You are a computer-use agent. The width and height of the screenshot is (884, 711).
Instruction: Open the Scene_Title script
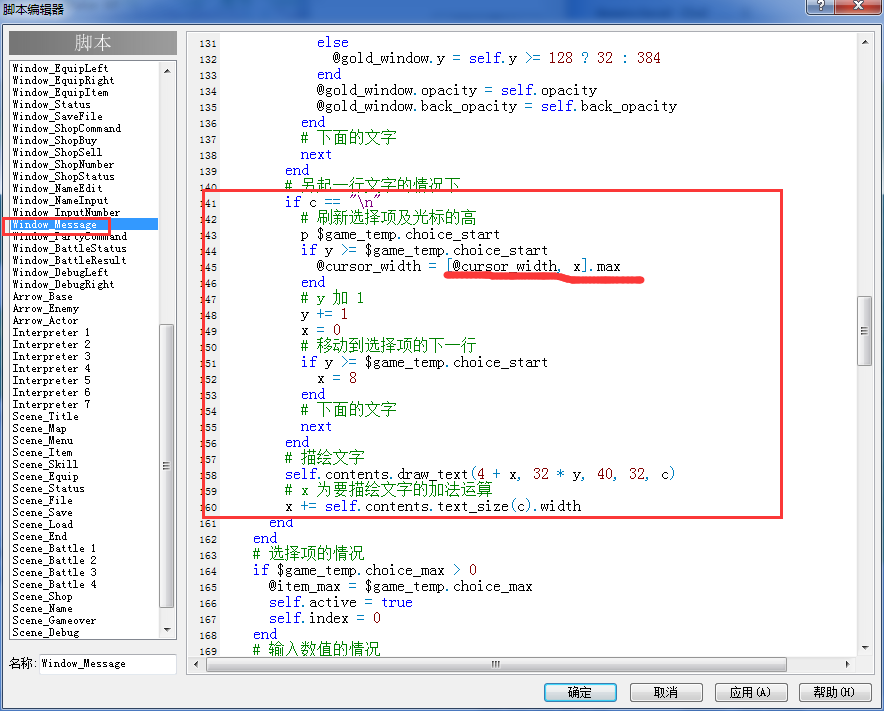46,416
